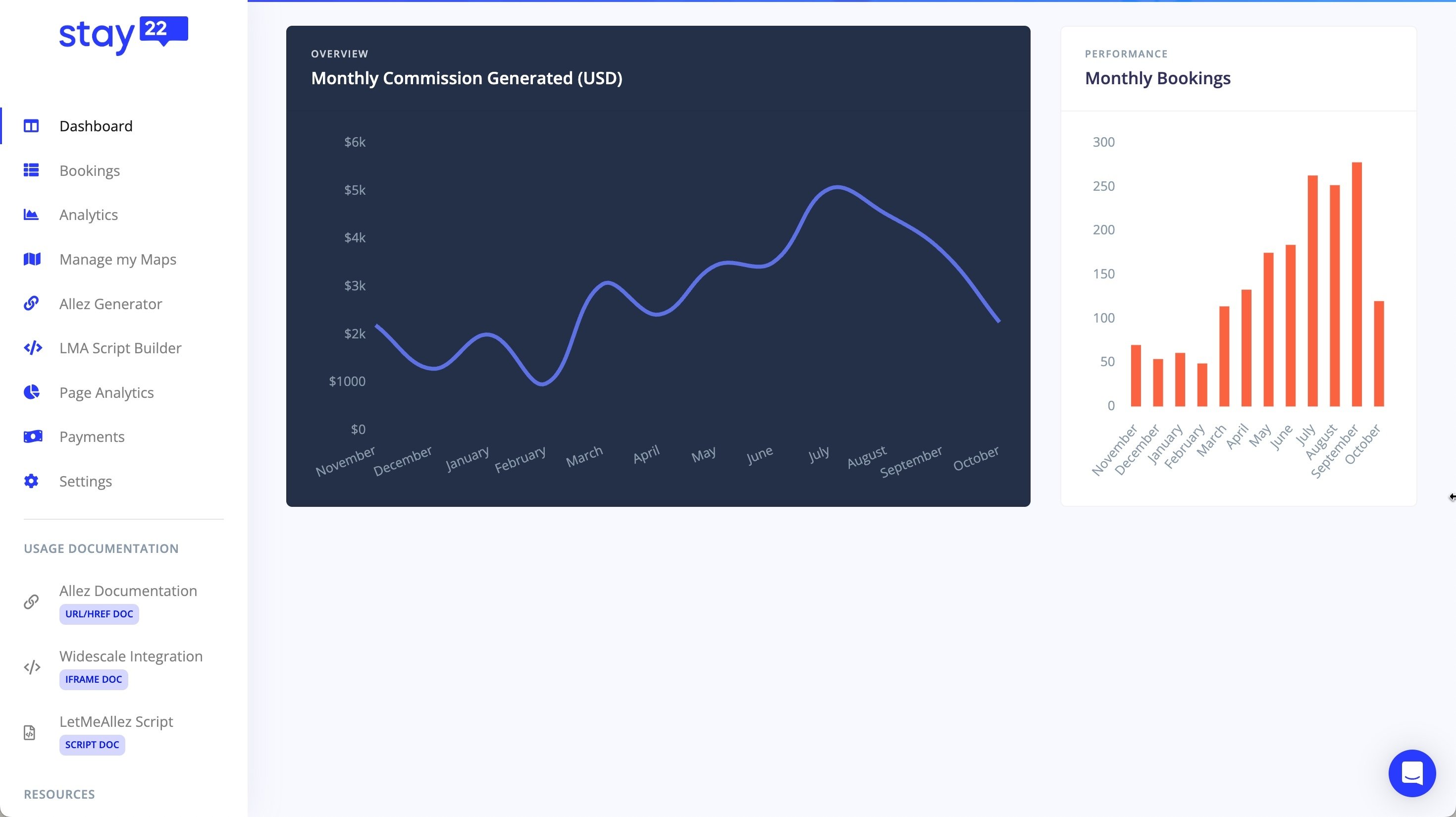Click the URL/HREF DOC badge
This screenshot has width=1456, height=817.
[x=99, y=614]
